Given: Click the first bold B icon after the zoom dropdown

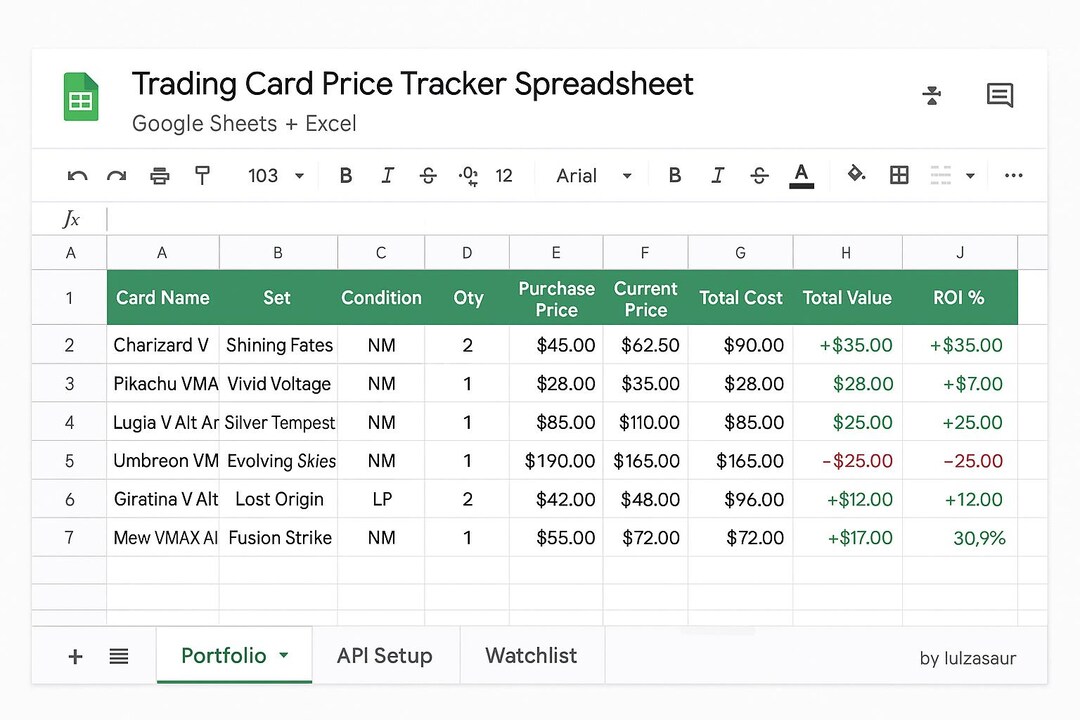Looking at the screenshot, I should [x=346, y=176].
